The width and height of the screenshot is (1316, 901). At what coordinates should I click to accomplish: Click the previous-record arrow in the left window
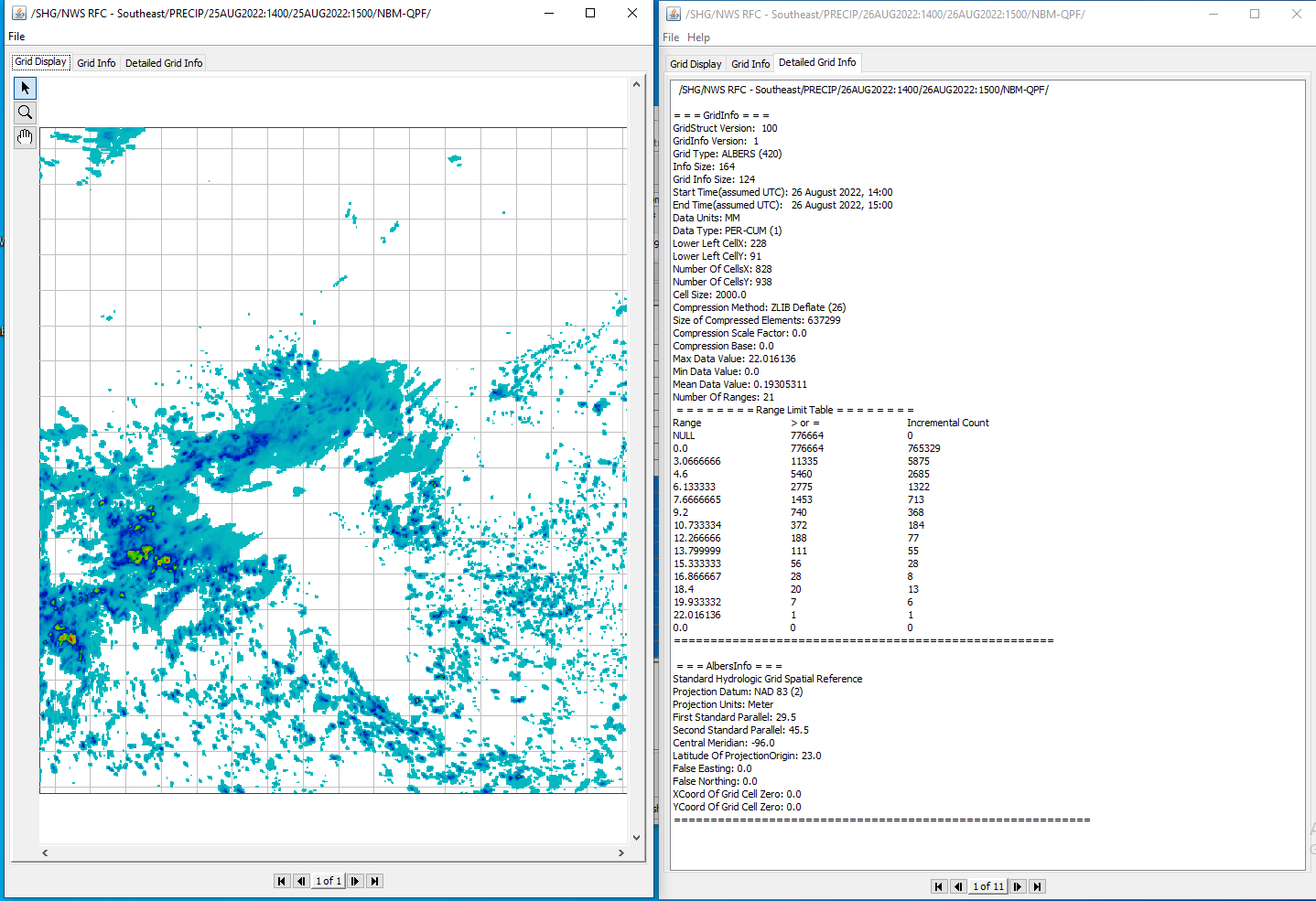coord(301,881)
